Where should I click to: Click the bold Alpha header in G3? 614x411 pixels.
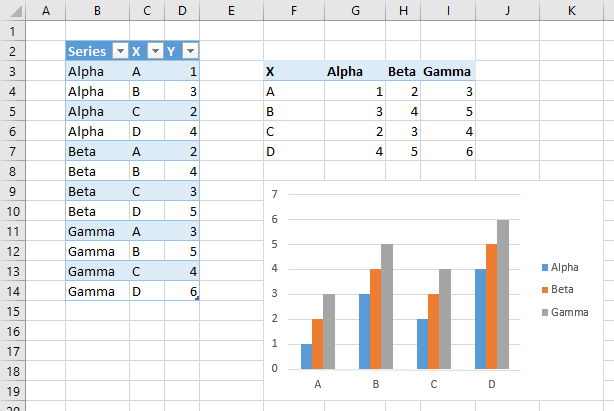point(355,71)
